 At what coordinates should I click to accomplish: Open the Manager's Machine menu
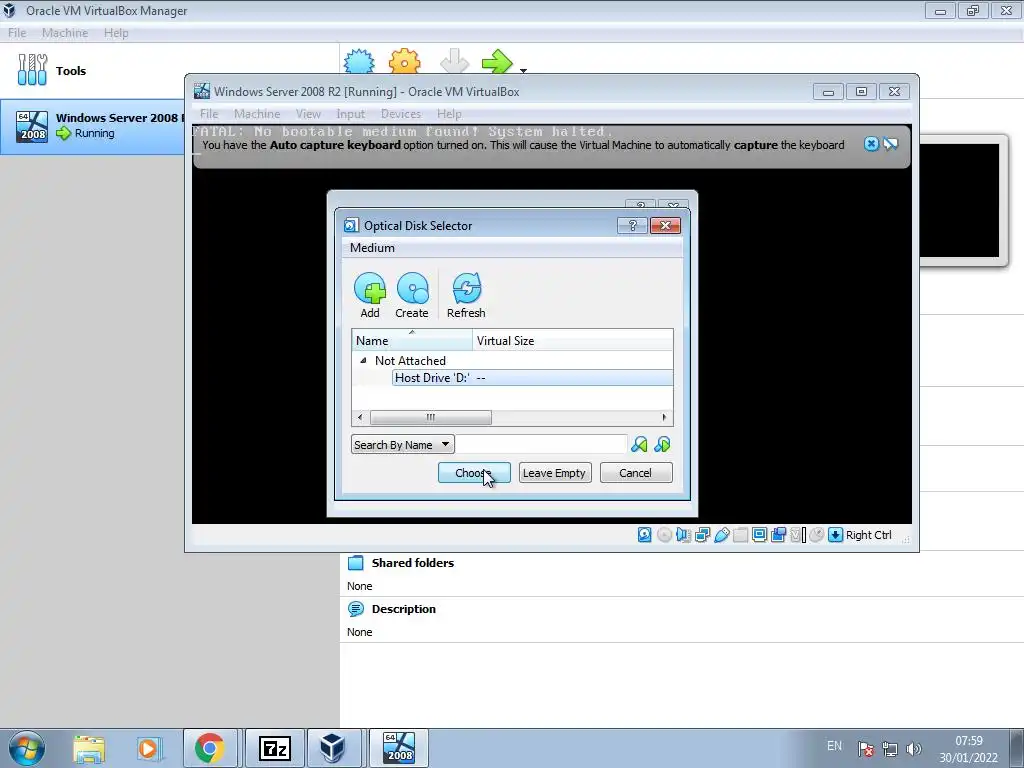coord(65,33)
